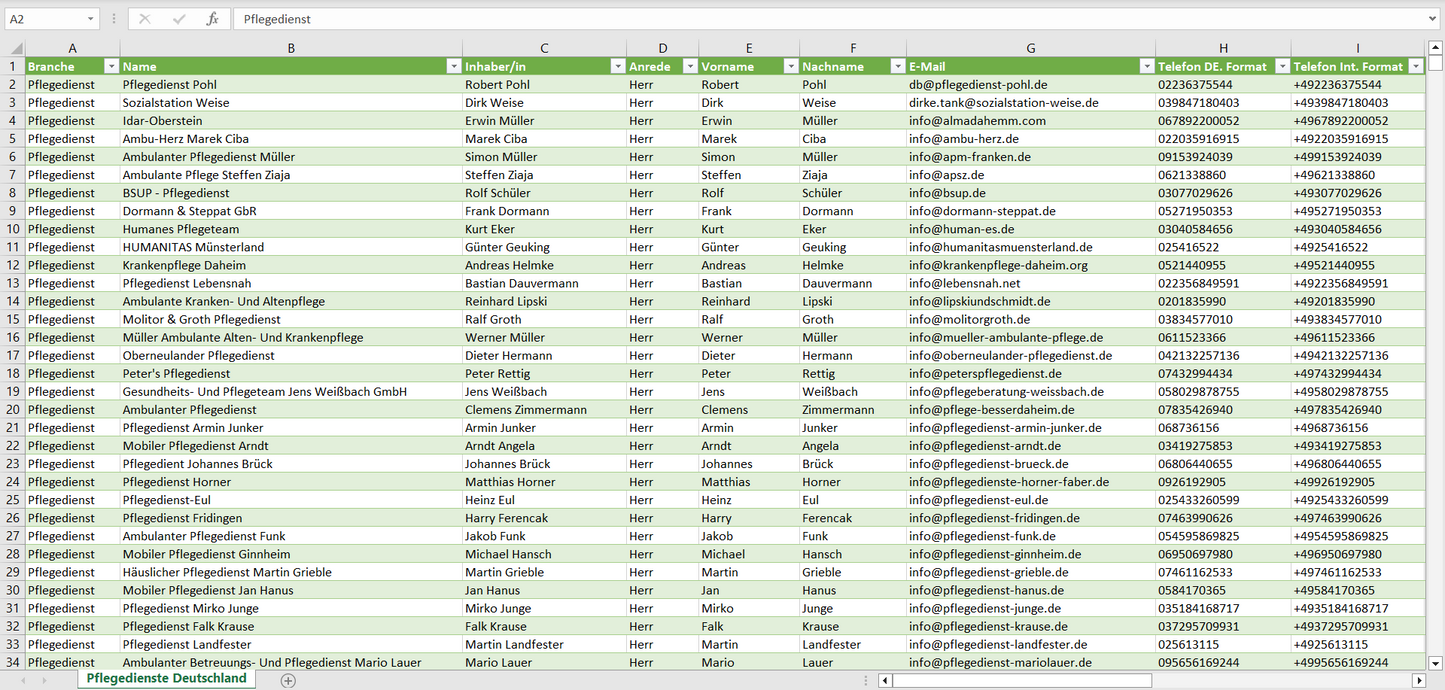Select row 10 header
Image resolution: width=1445 pixels, height=690 pixels.
(x=13, y=229)
